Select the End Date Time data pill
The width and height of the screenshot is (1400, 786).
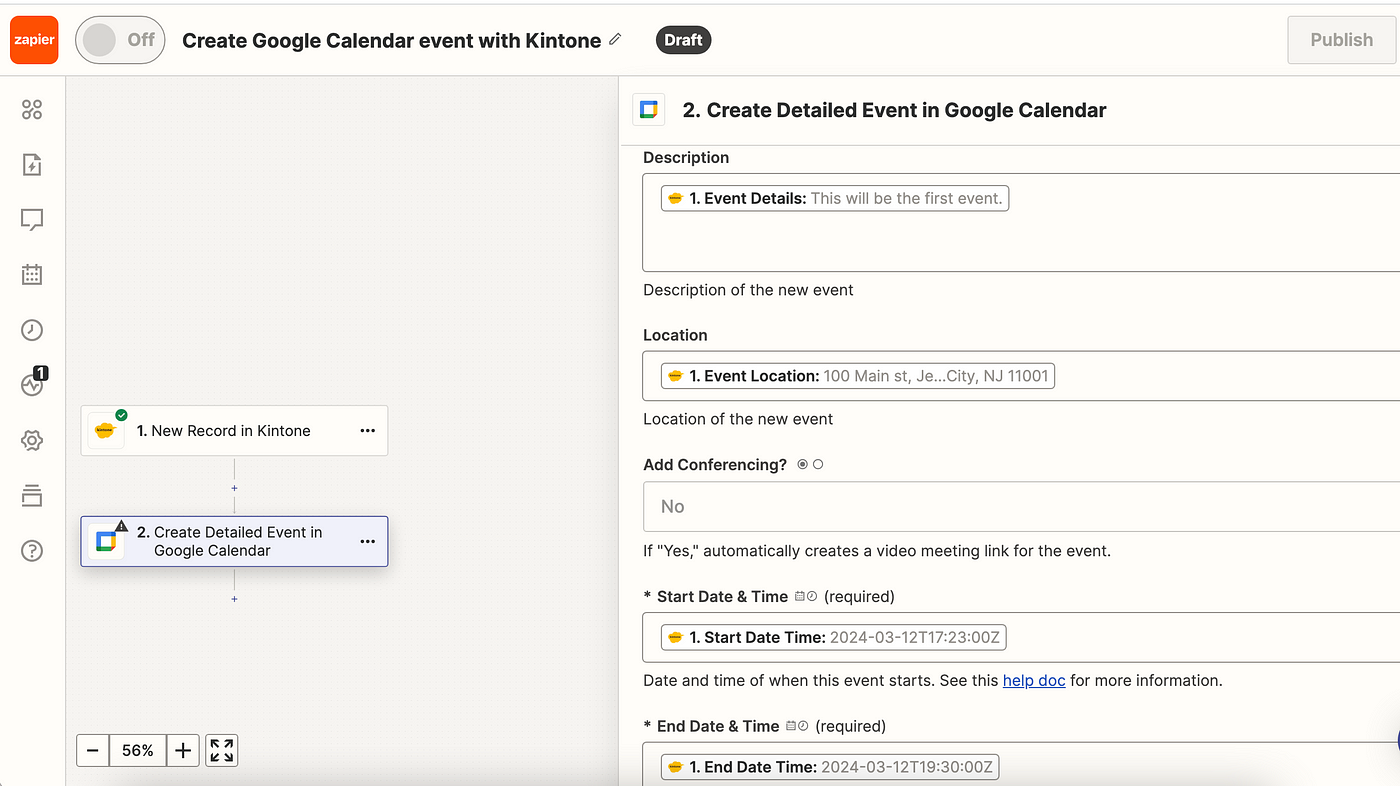[830, 767]
